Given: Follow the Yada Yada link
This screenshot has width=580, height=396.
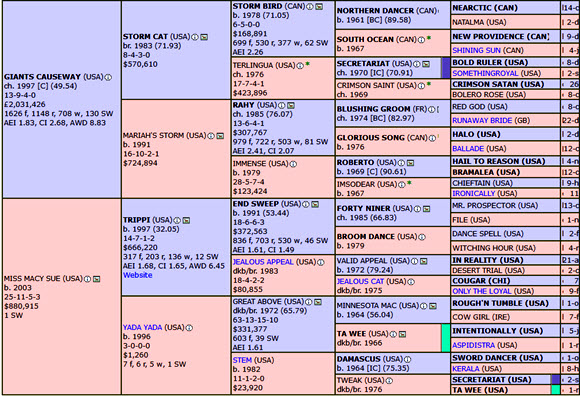Looking at the screenshot, I should click(142, 327).
